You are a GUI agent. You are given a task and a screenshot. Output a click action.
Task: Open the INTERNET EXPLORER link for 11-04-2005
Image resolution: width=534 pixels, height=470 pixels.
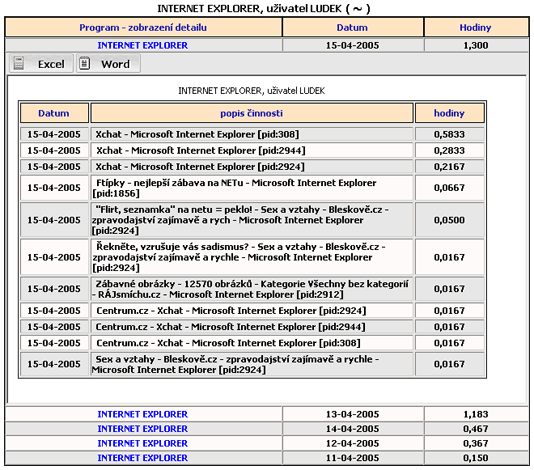[142, 458]
